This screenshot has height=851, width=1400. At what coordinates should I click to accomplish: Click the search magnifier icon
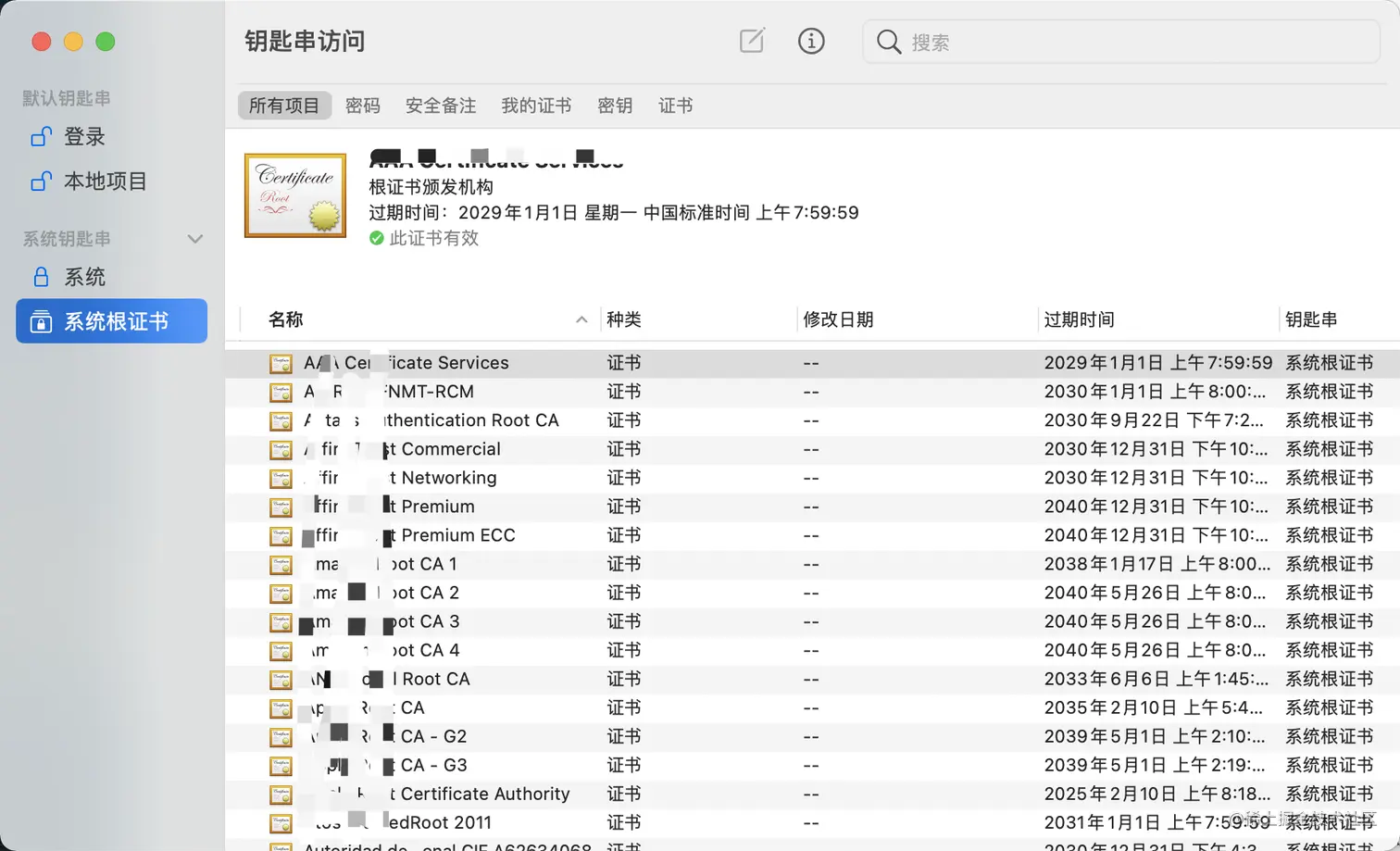click(x=889, y=42)
